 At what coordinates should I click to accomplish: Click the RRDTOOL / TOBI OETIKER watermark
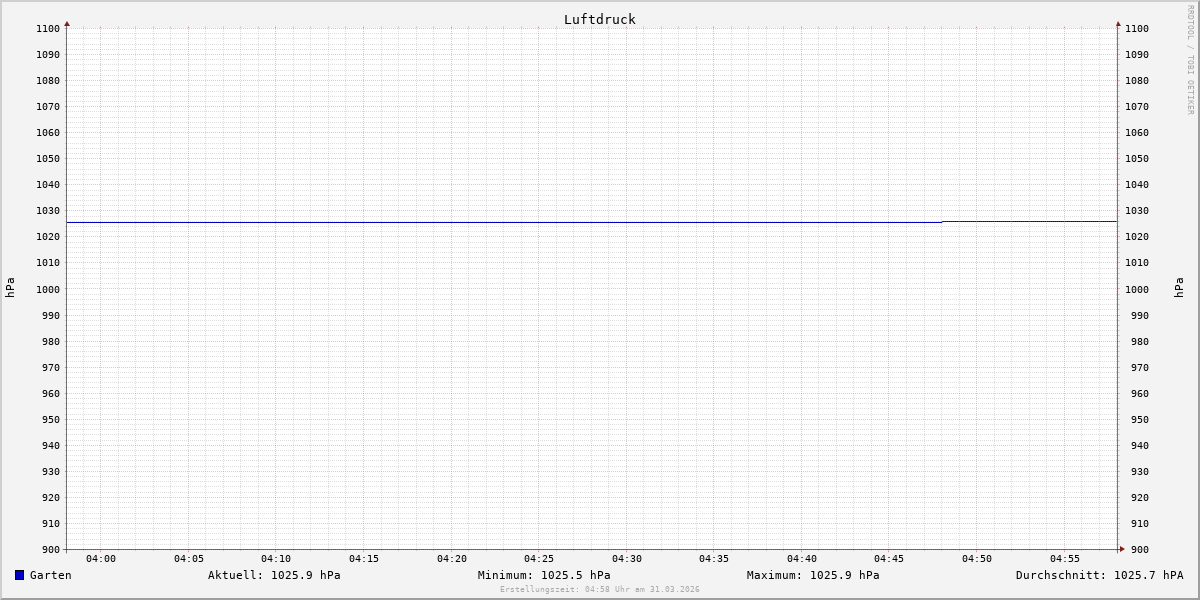pyautogui.click(x=1190, y=60)
